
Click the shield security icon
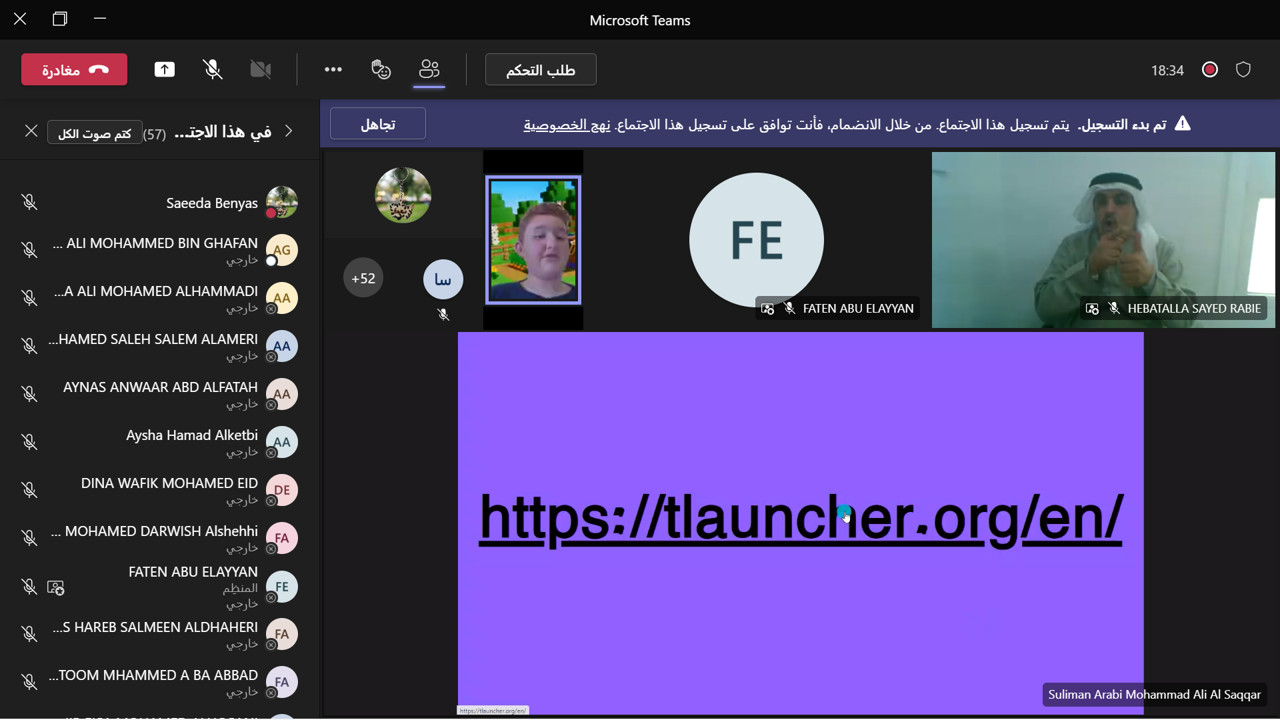(x=1243, y=70)
